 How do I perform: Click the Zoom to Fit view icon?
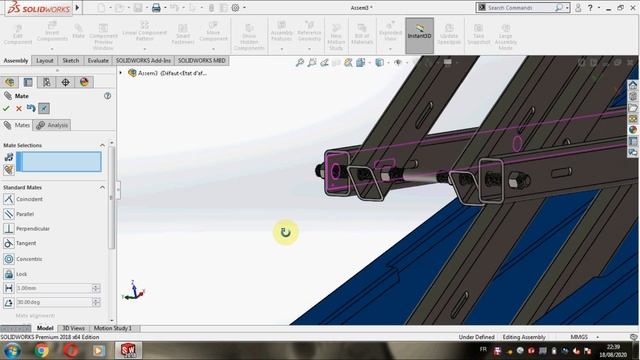[300, 62]
